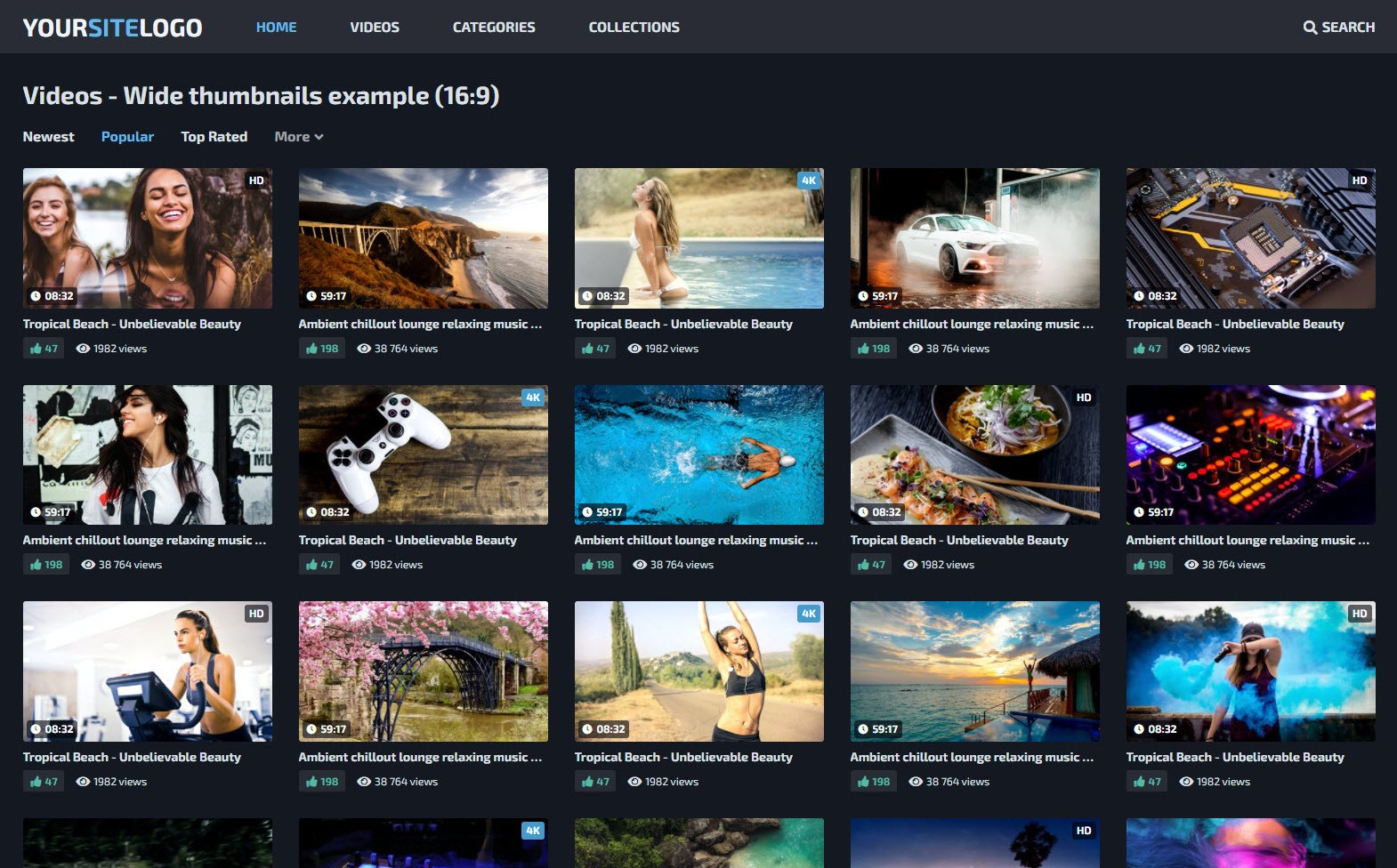Viewport: 1397px width, 868px height.
Task: Click 4K badge on the game controller thumbnail
Action: (532, 398)
